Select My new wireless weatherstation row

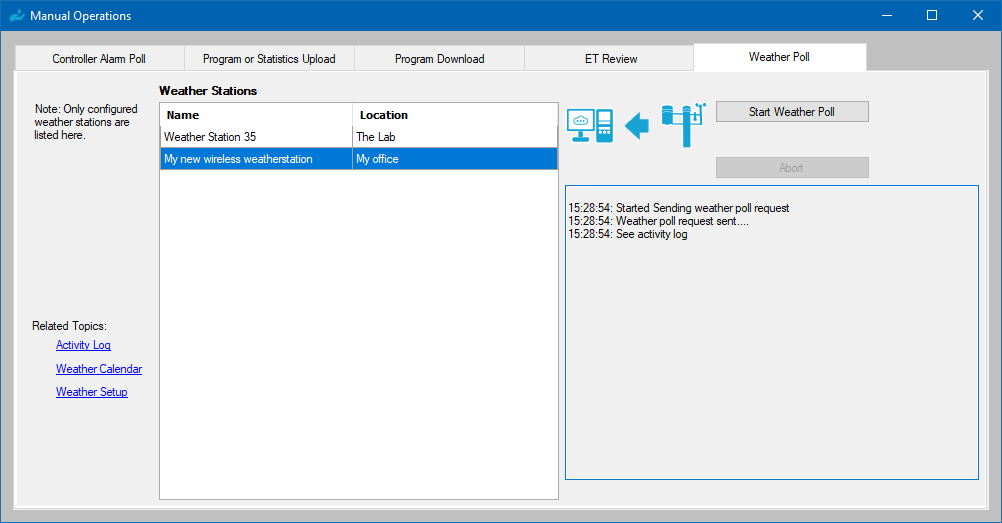click(358, 159)
